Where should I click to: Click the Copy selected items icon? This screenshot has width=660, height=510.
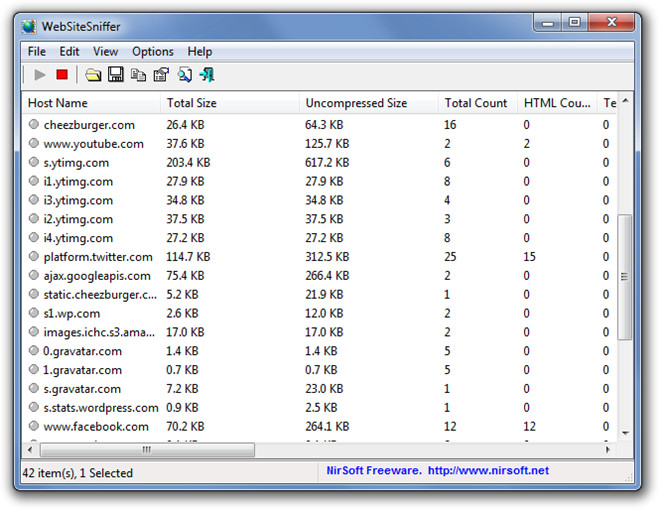[138, 74]
